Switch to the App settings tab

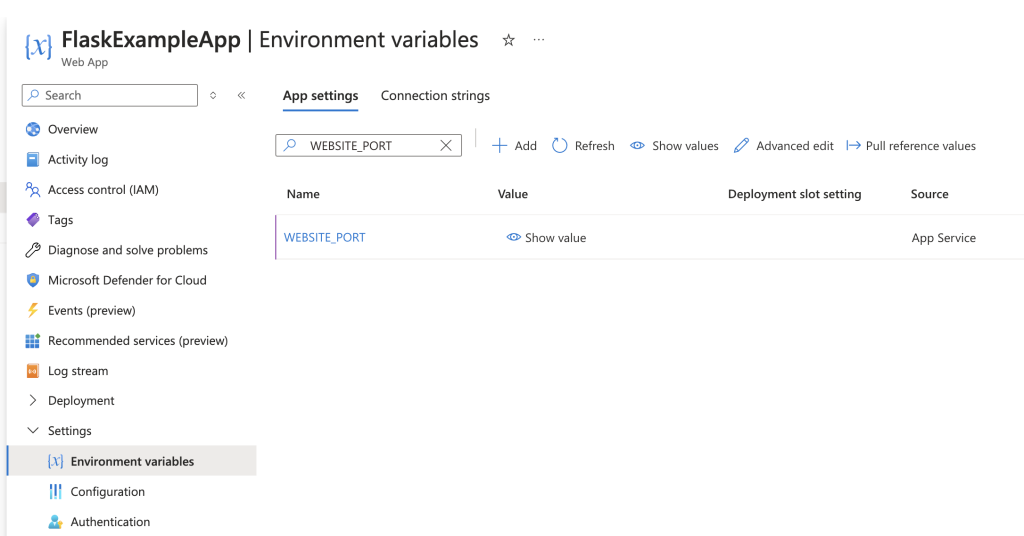(x=321, y=95)
